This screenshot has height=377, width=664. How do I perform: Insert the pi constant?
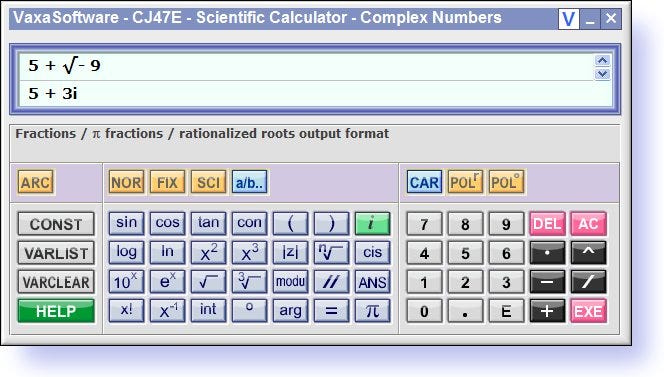click(x=372, y=311)
